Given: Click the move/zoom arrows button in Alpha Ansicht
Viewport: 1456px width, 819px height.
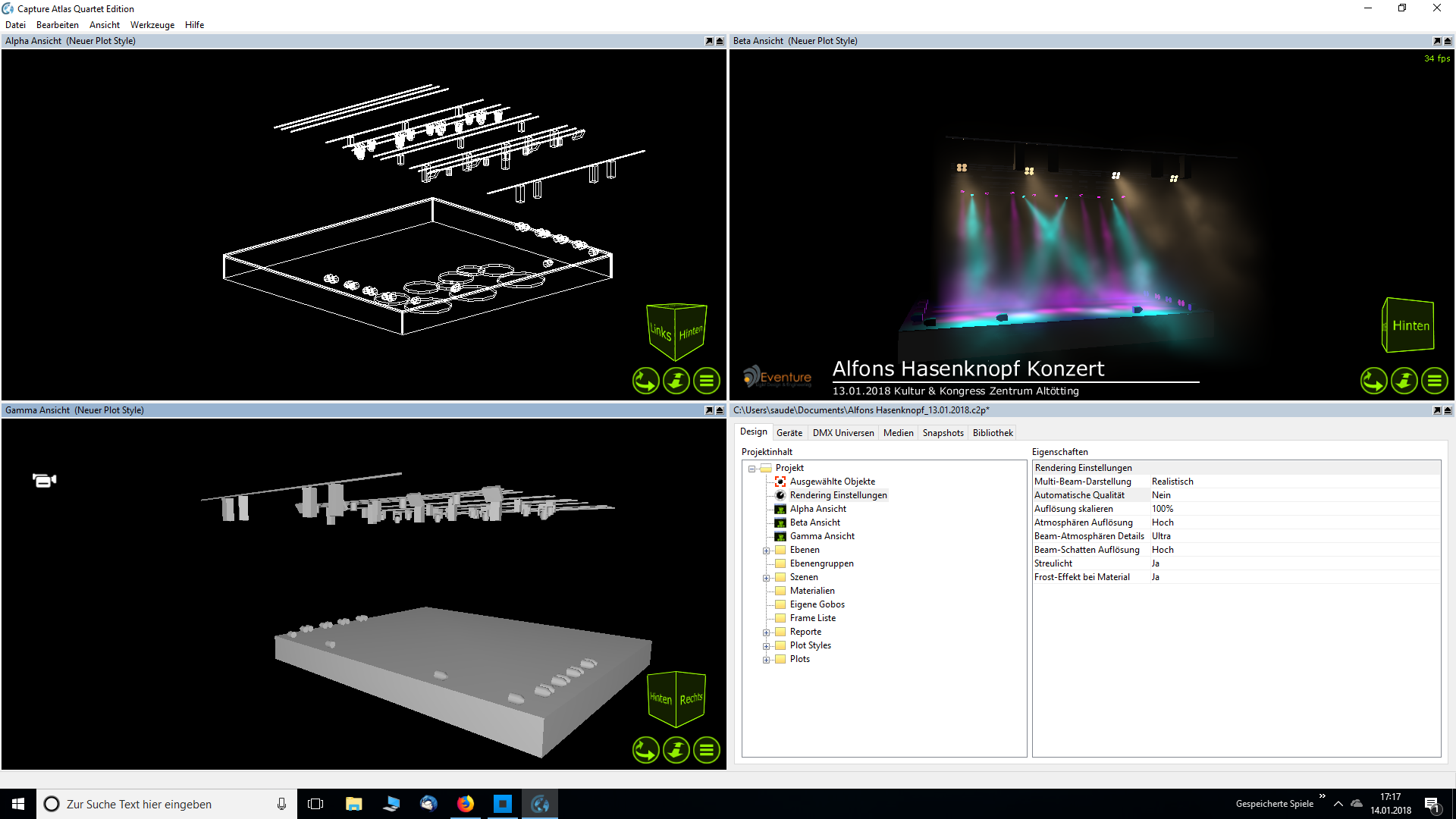Looking at the screenshot, I should 676,381.
